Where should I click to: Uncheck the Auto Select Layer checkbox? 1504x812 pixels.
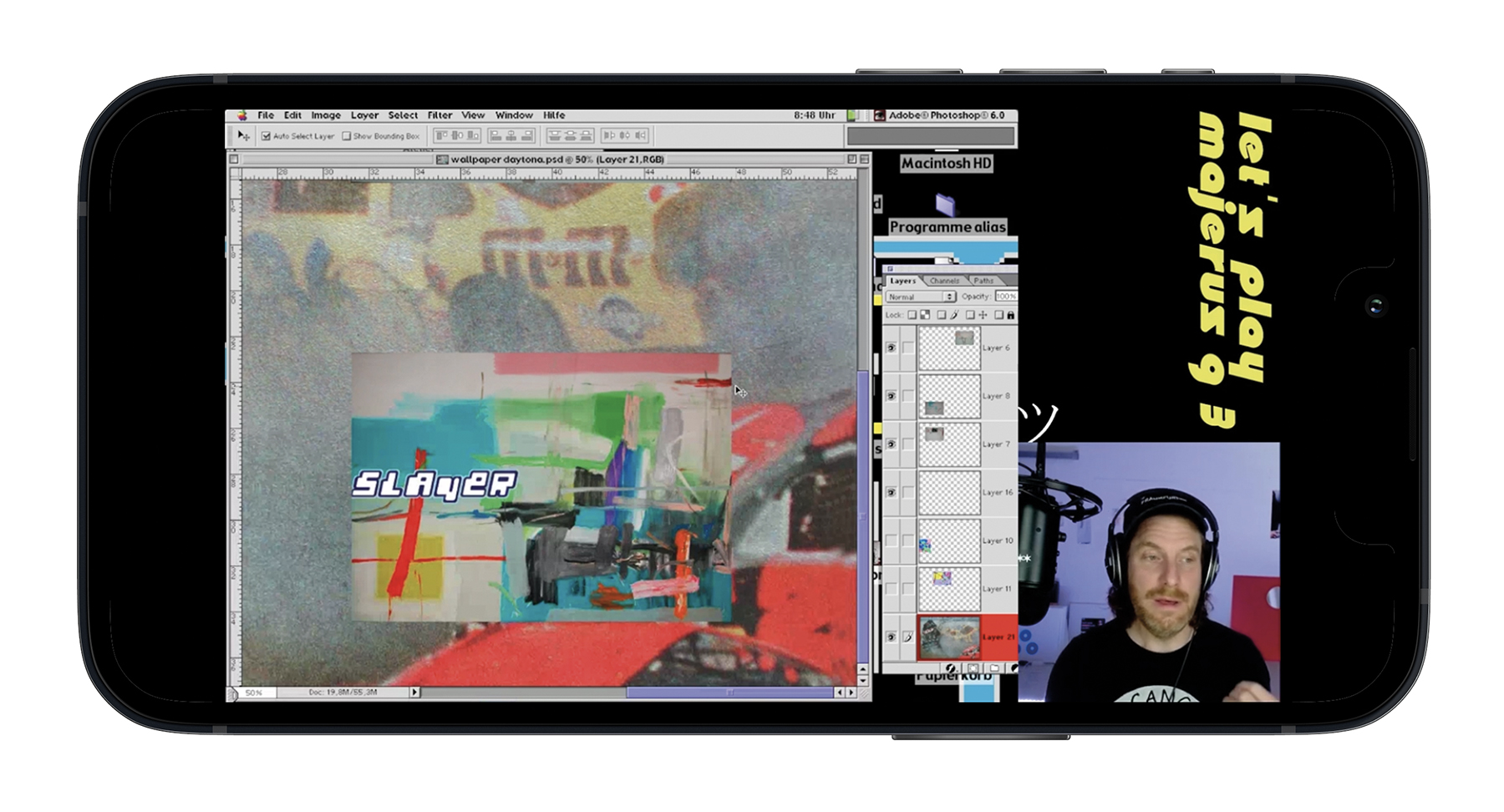[x=266, y=136]
